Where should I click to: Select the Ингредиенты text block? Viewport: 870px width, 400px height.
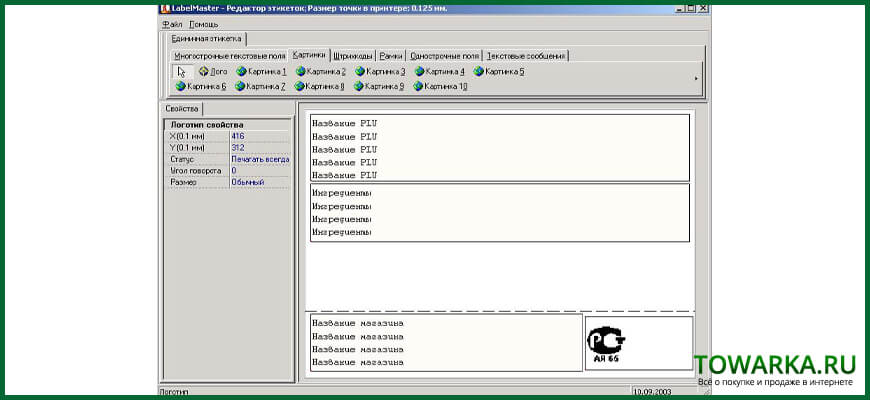[499, 212]
